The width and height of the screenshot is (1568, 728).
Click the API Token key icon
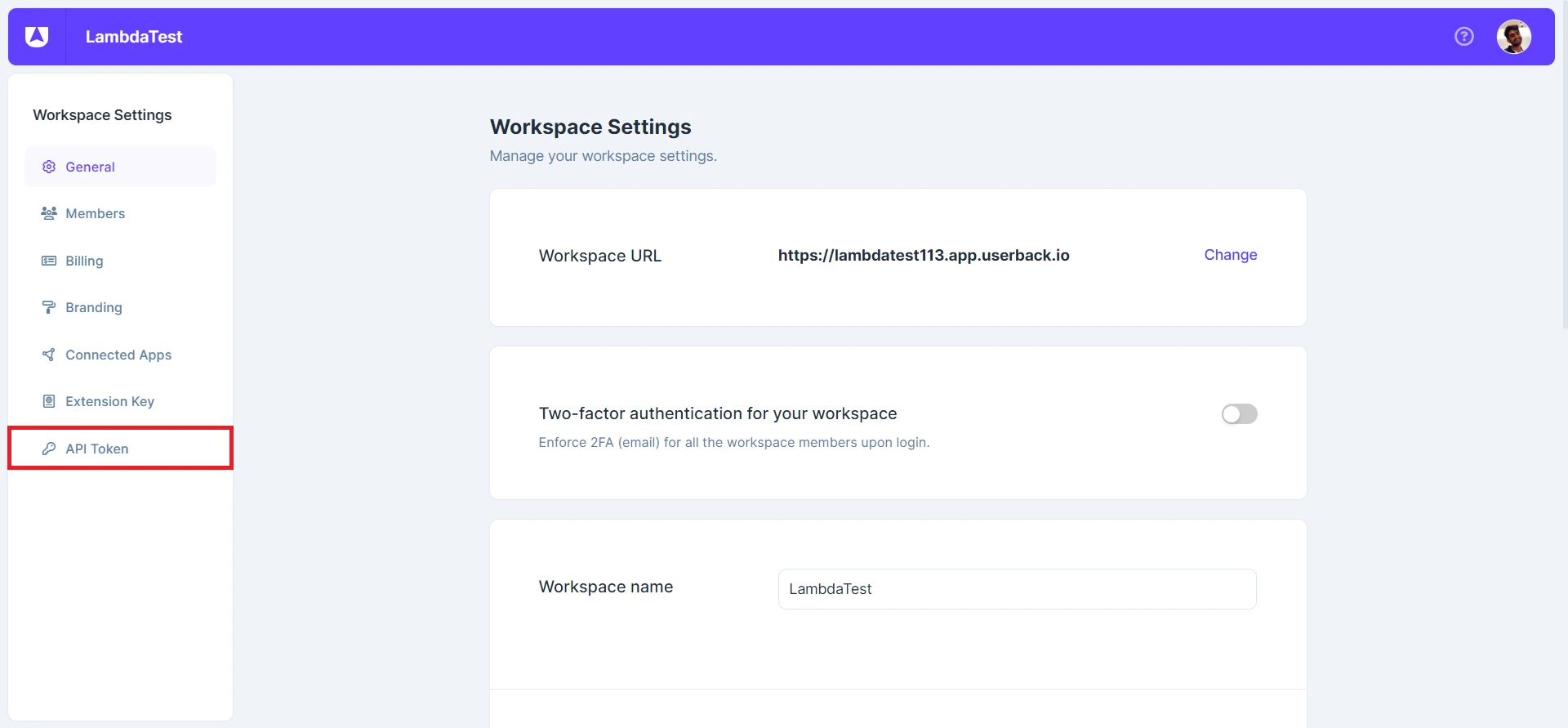point(49,449)
